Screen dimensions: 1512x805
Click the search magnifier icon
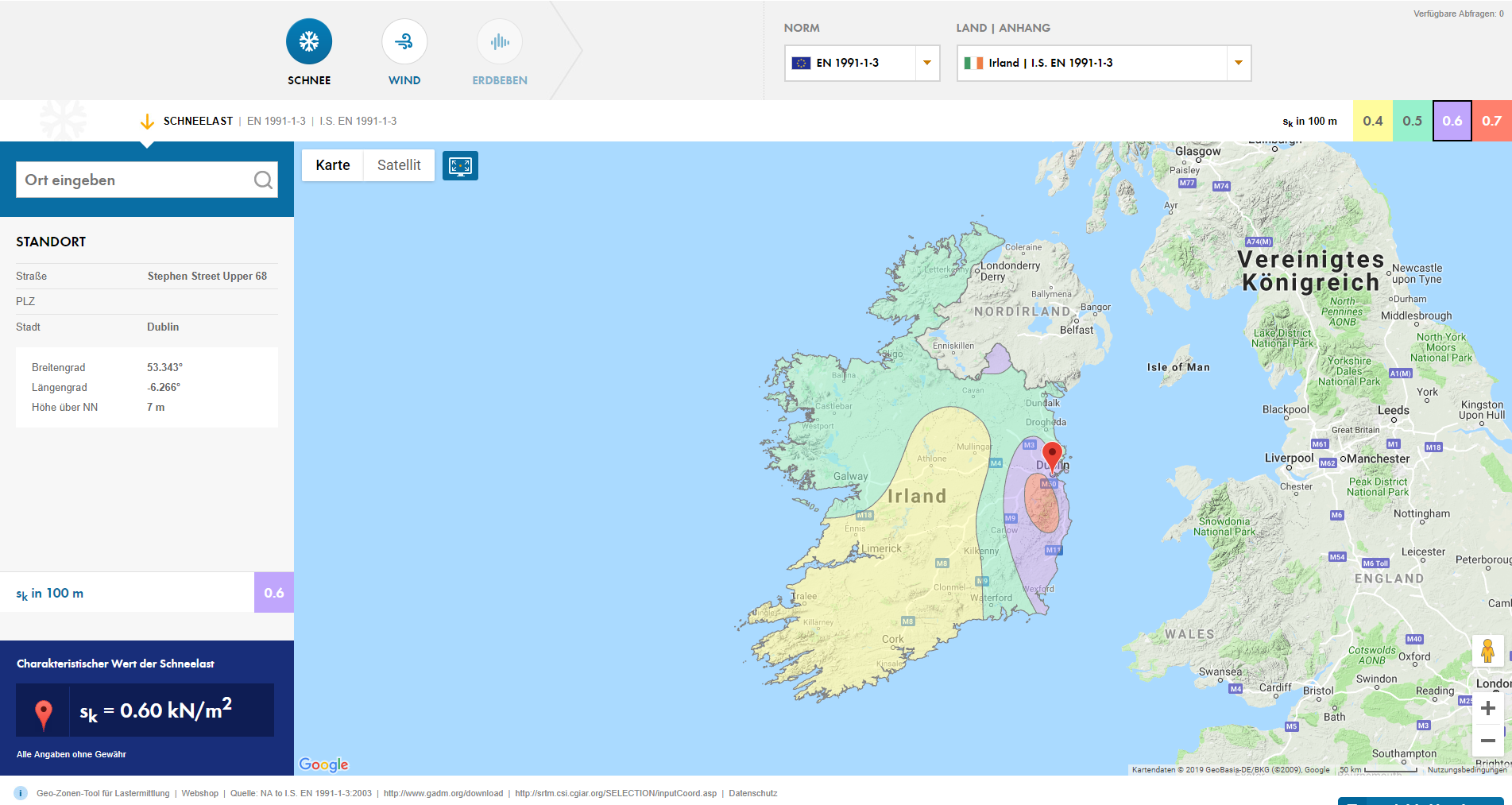pos(263,180)
